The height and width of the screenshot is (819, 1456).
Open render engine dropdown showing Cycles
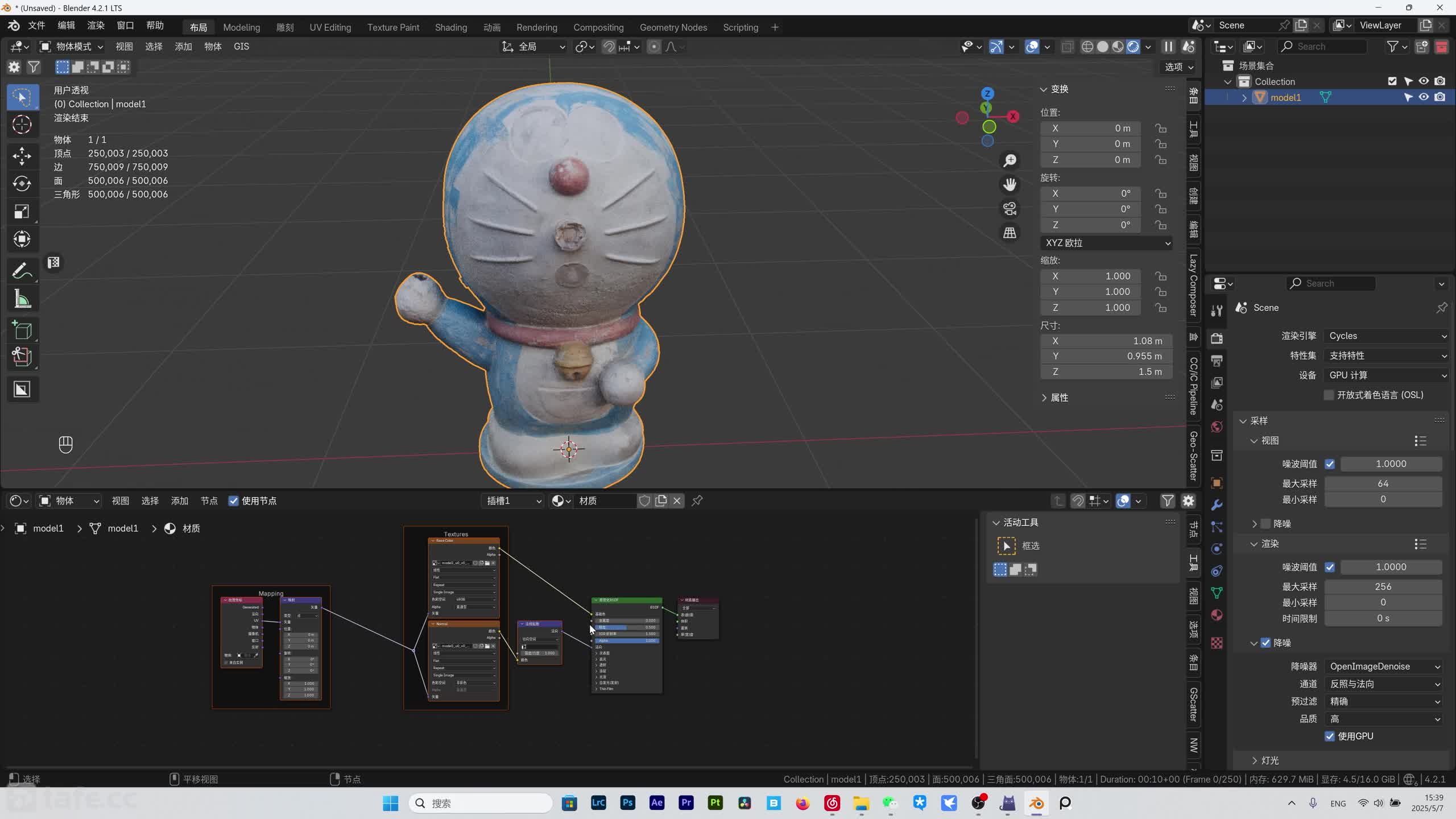[x=1387, y=336]
